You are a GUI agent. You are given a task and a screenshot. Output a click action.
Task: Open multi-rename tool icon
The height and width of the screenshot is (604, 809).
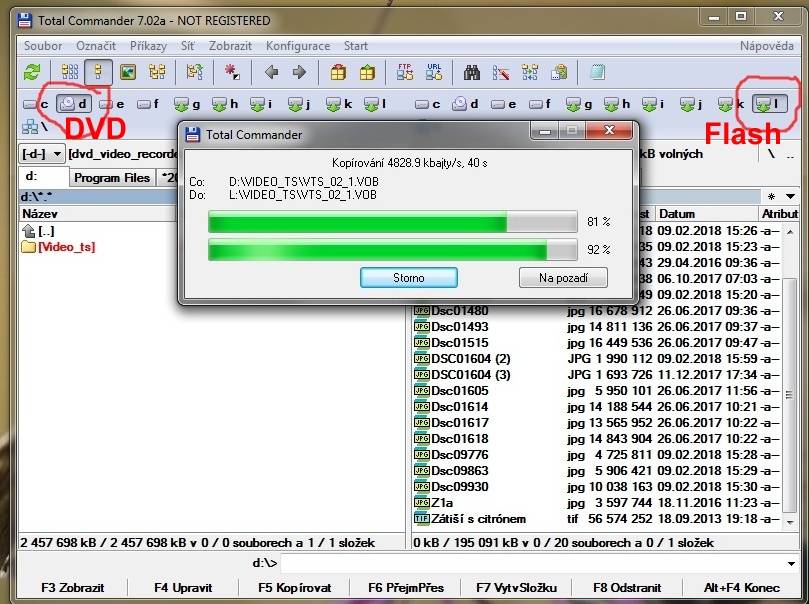coord(500,72)
